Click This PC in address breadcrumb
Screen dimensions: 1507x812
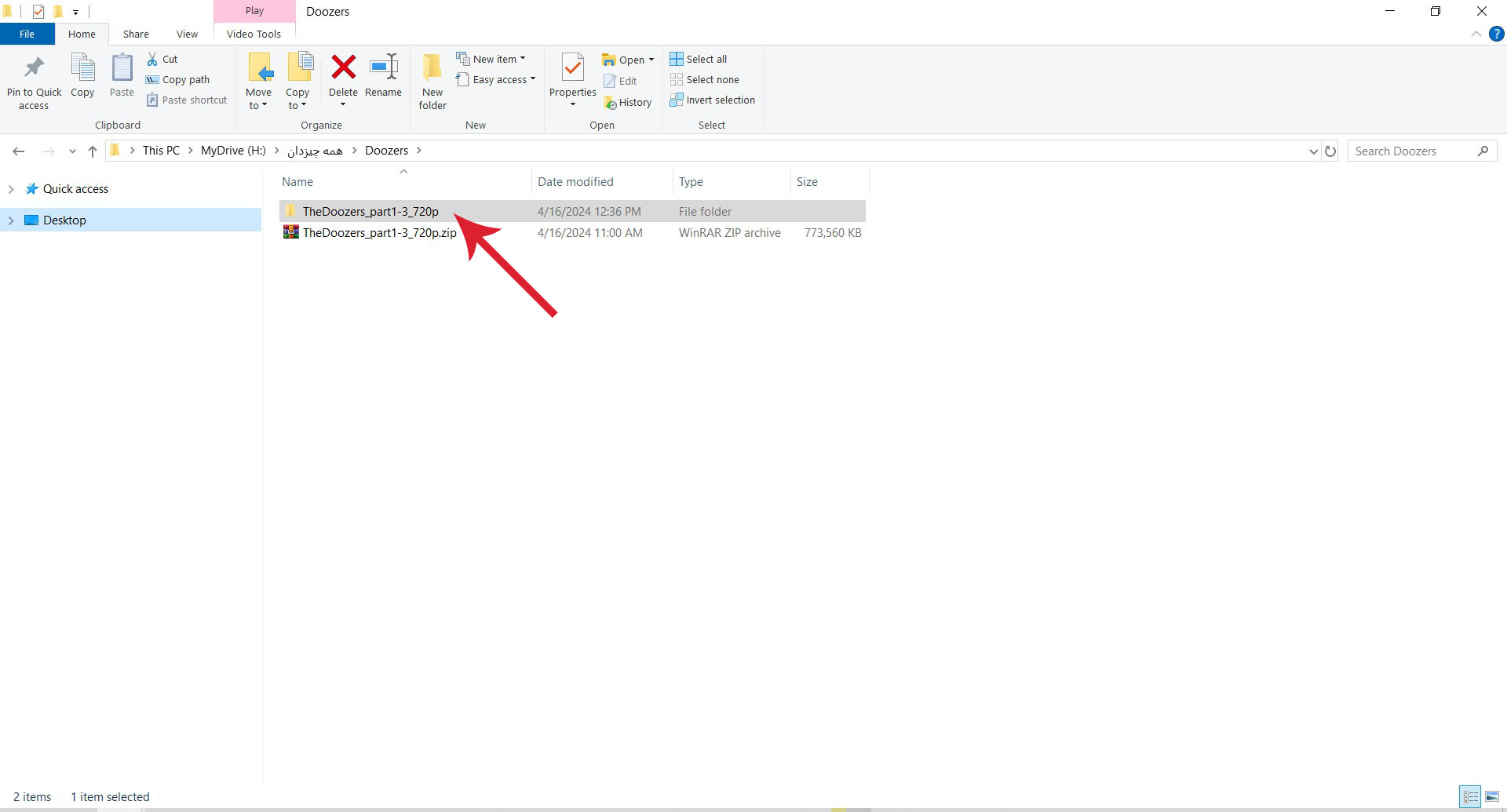click(161, 151)
